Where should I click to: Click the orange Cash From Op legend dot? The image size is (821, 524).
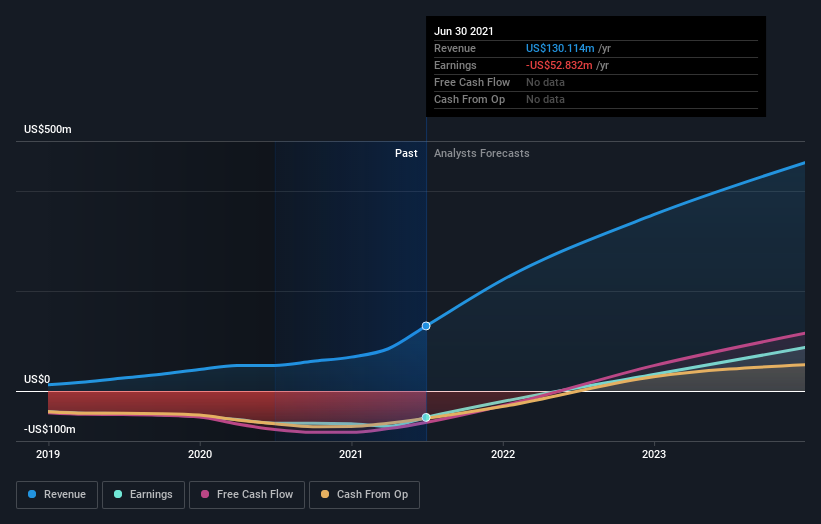(325, 494)
